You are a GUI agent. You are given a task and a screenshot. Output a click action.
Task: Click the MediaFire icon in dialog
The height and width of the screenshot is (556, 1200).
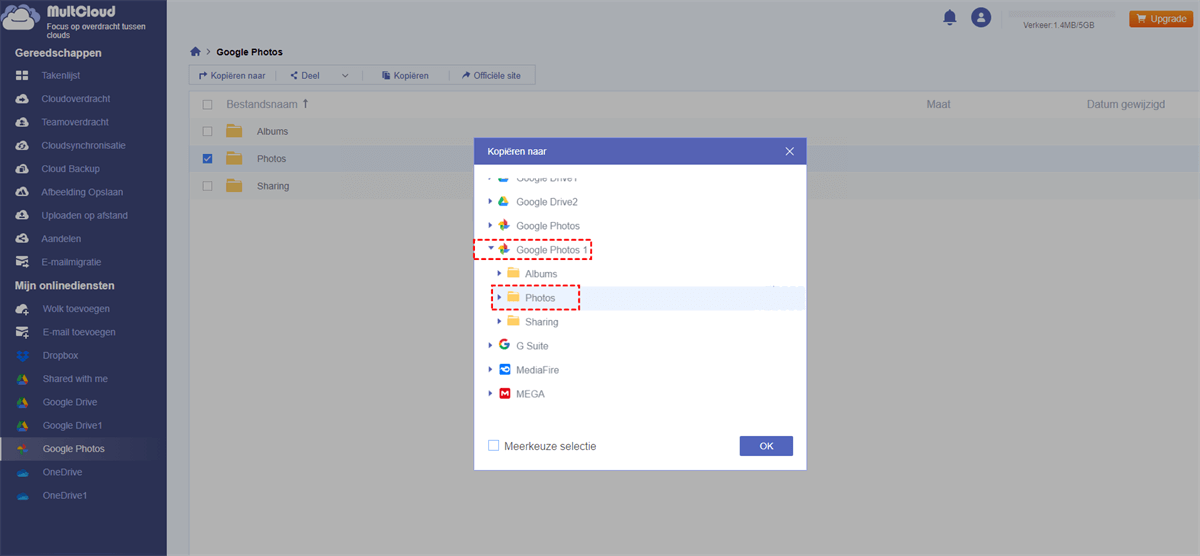point(504,369)
